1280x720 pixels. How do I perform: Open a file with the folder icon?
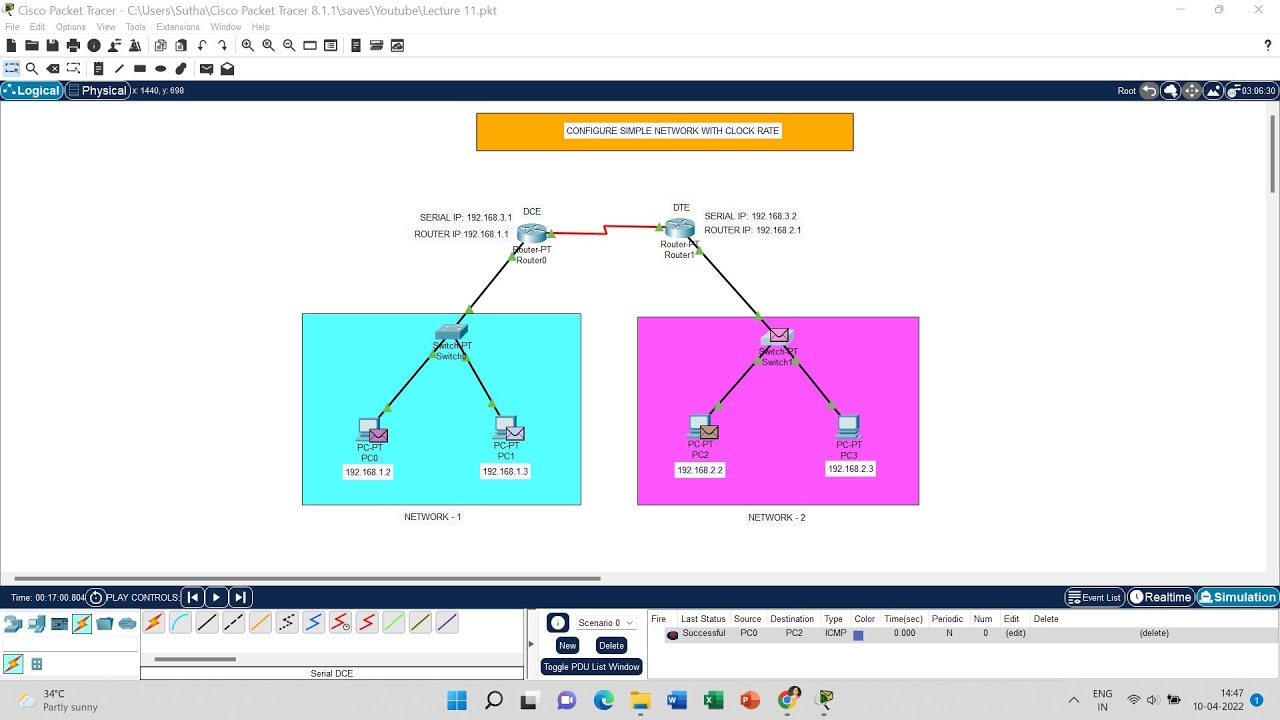(32, 45)
